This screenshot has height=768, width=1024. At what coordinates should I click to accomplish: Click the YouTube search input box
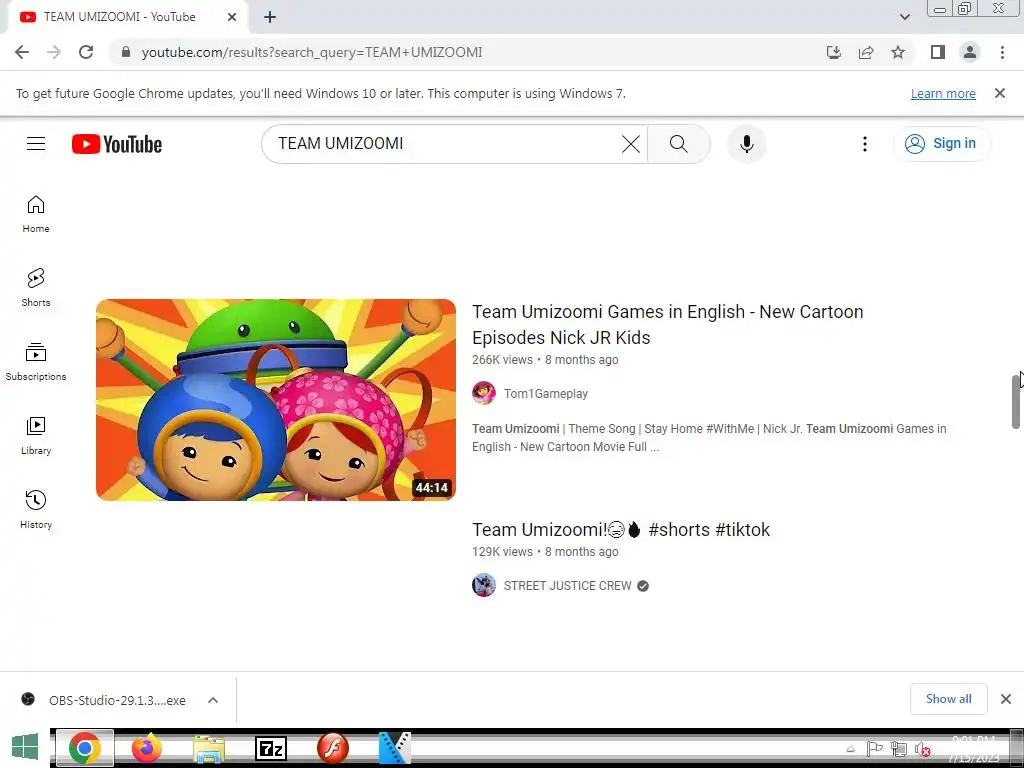pos(444,144)
